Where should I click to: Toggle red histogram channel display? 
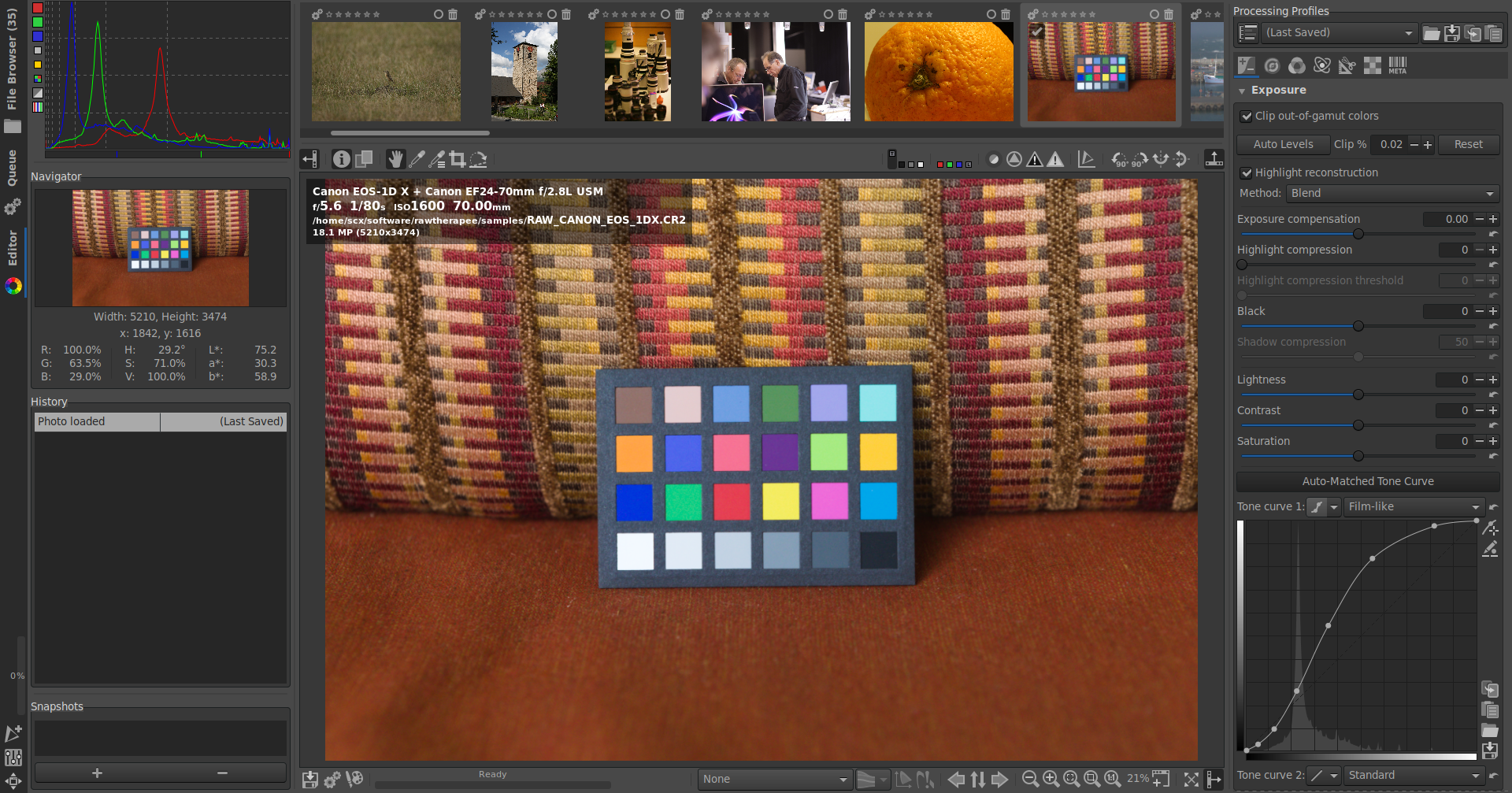pyautogui.click(x=37, y=8)
